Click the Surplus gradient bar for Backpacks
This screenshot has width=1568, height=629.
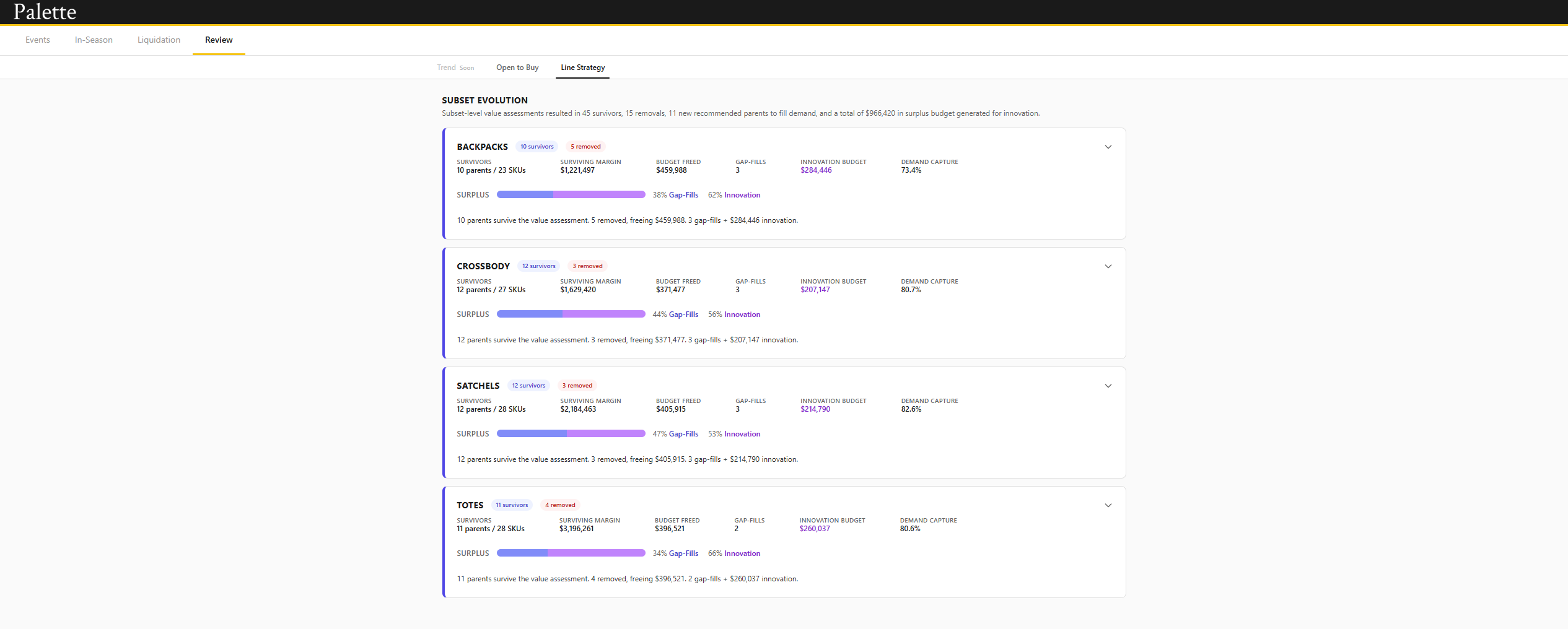click(x=571, y=194)
